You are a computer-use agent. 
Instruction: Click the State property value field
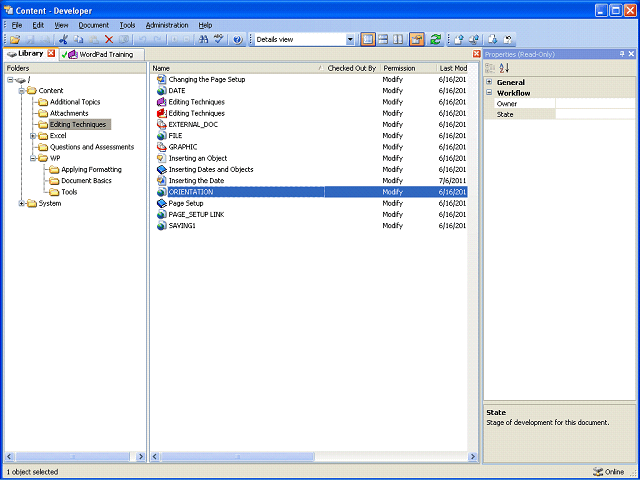tap(595, 114)
